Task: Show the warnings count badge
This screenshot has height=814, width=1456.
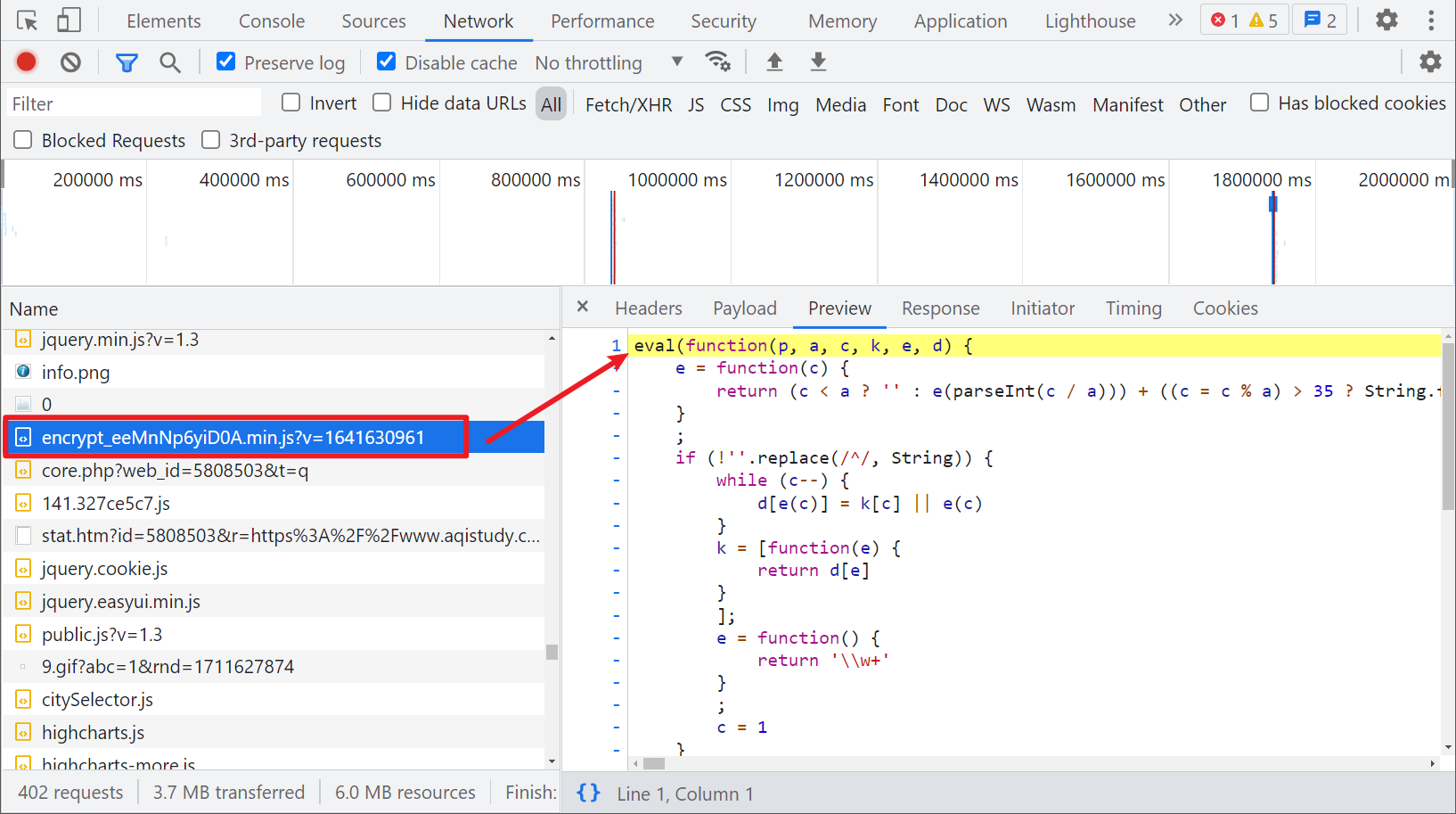Action: pyautogui.click(x=1264, y=20)
